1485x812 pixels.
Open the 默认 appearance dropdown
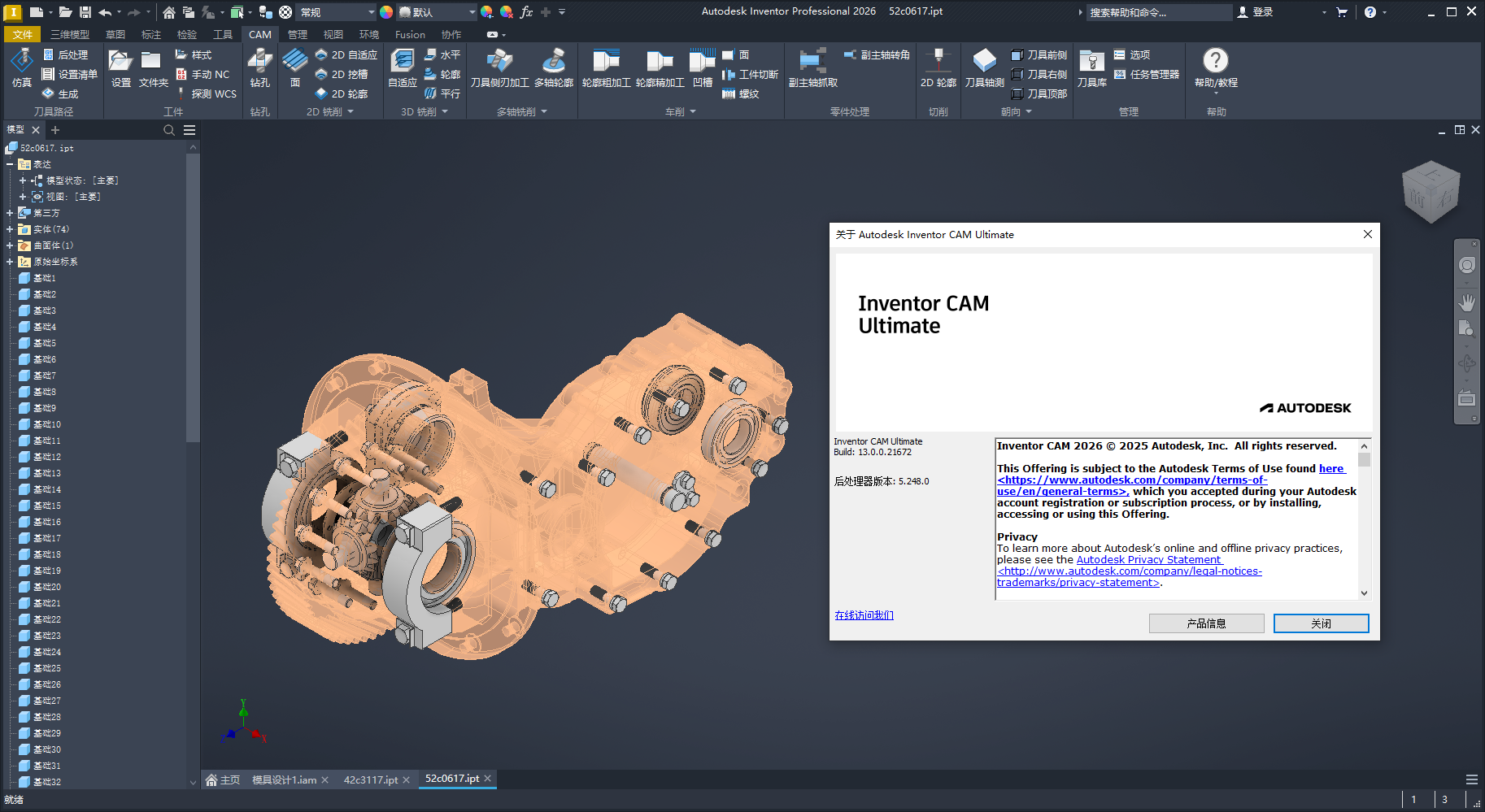point(437,12)
